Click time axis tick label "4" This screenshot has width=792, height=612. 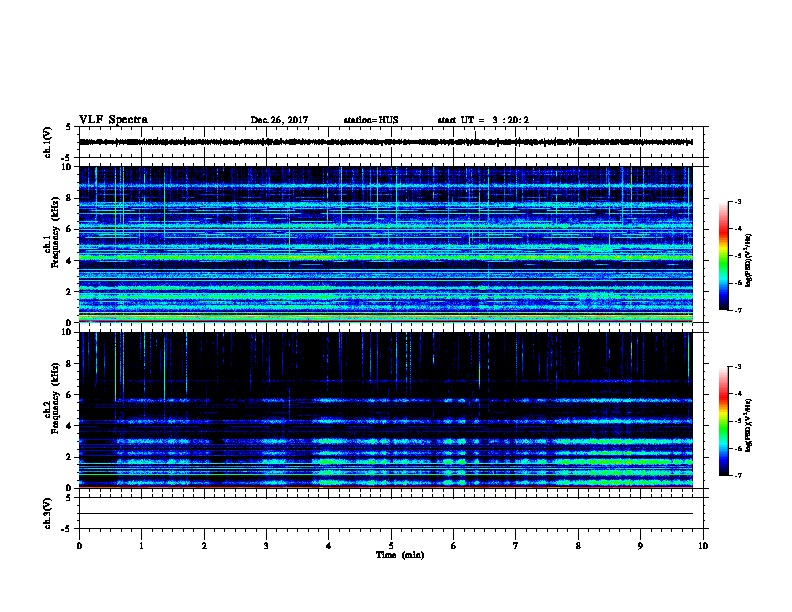coord(329,545)
